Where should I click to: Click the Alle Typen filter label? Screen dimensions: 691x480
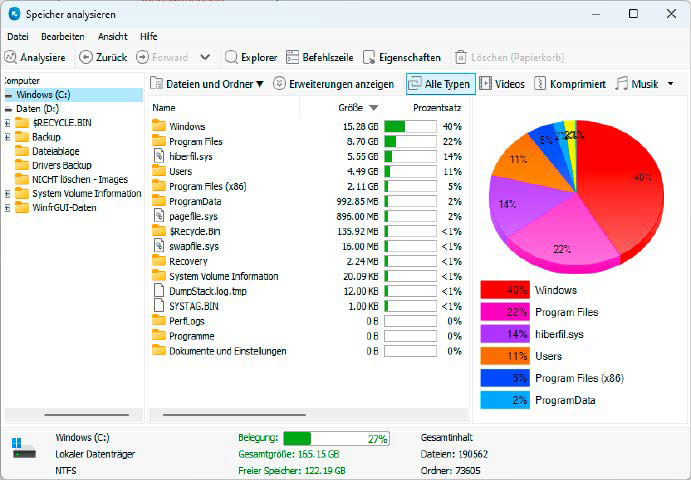[447, 84]
